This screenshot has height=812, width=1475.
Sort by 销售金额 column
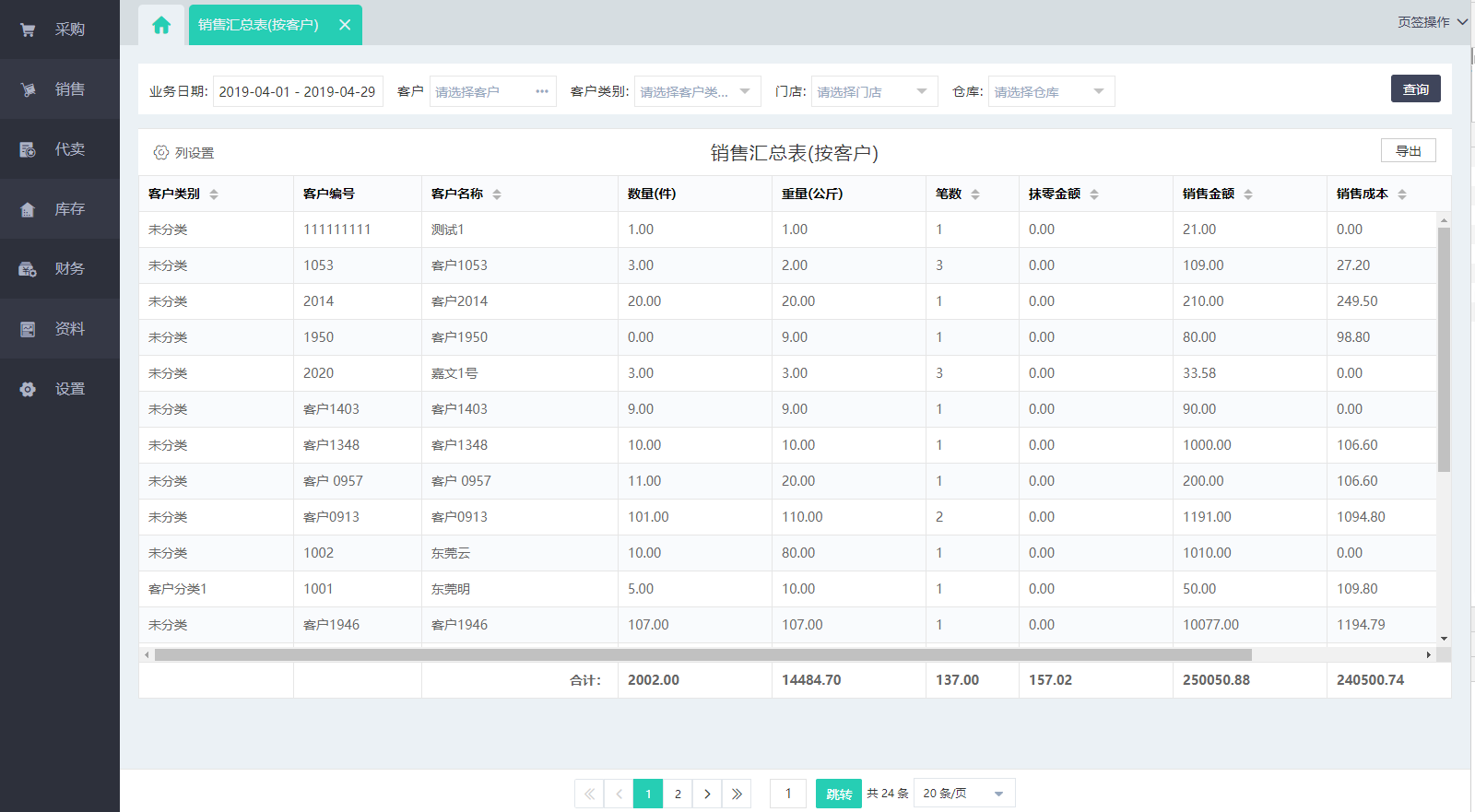pos(1248,194)
